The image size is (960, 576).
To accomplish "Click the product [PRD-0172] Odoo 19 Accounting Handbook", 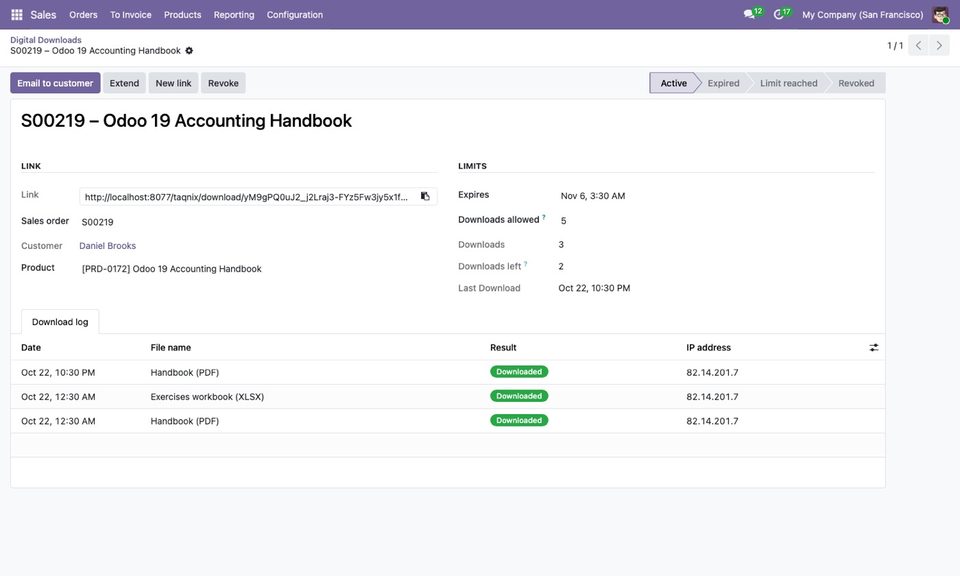I will pos(171,269).
